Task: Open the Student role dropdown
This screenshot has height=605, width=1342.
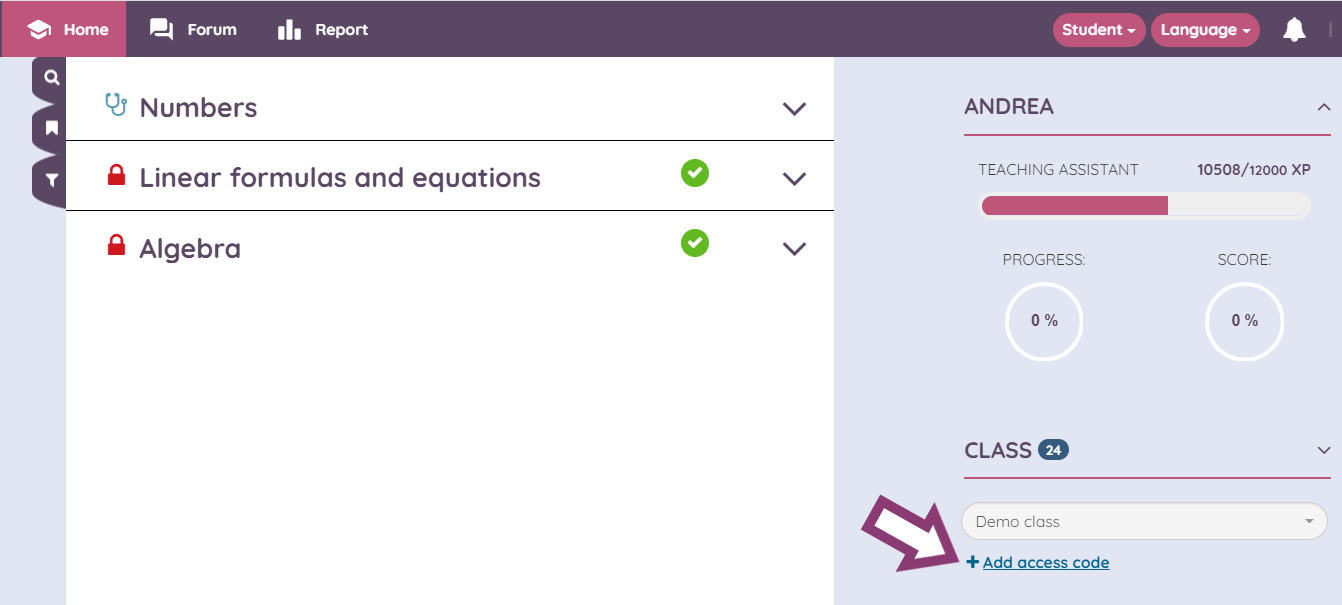Action: pos(1098,30)
